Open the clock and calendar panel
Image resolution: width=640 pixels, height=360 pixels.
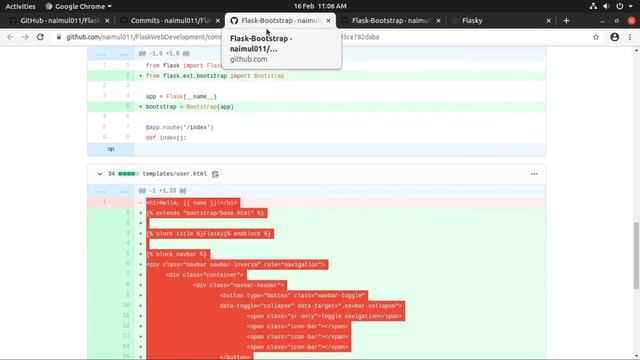(x=320, y=6)
